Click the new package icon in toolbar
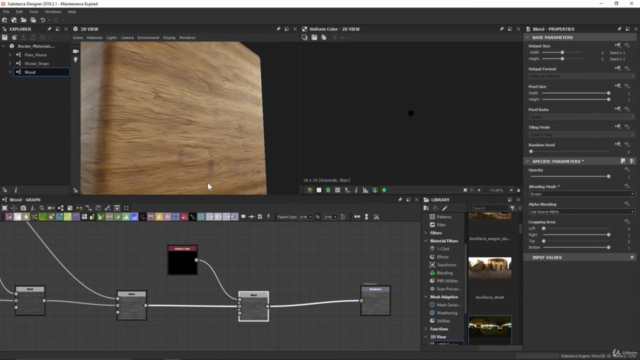This screenshot has height=360, width=640. click(4, 20)
